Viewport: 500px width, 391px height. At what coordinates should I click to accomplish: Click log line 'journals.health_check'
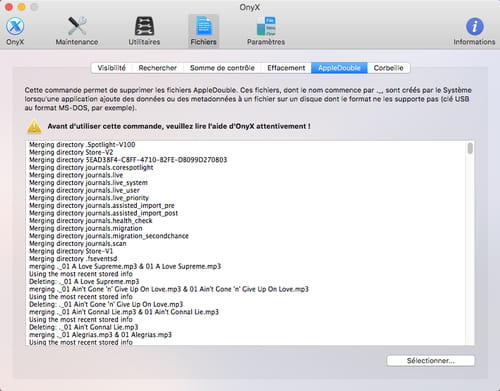[x=91, y=221]
